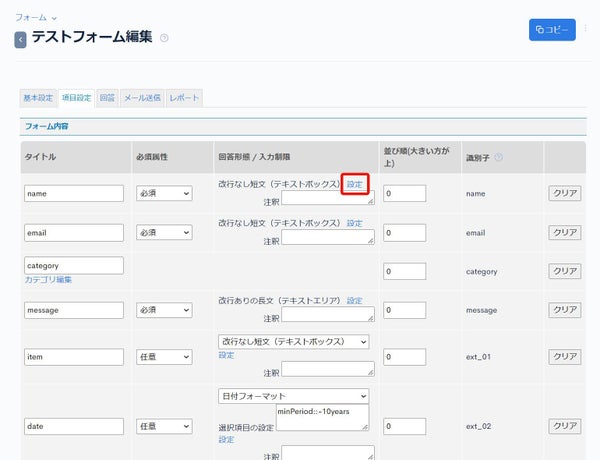Click 注釈 textarea in name row

(x=328, y=197)
